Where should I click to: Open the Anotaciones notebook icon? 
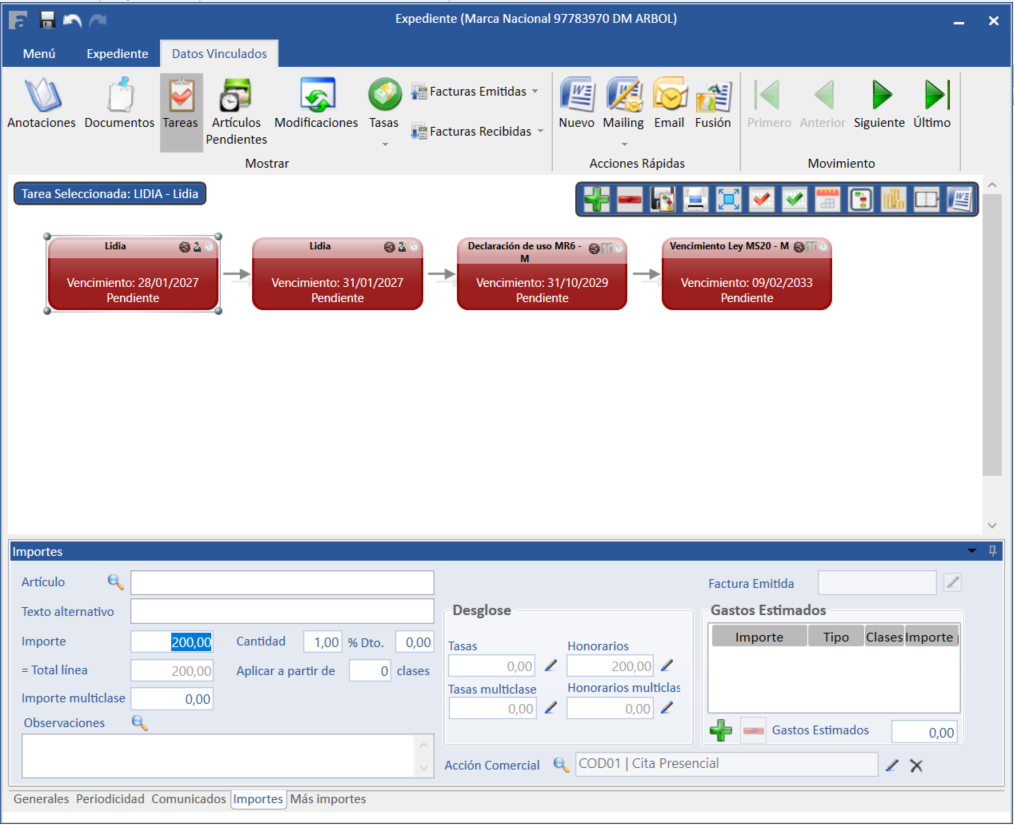[x=41, y=96]
